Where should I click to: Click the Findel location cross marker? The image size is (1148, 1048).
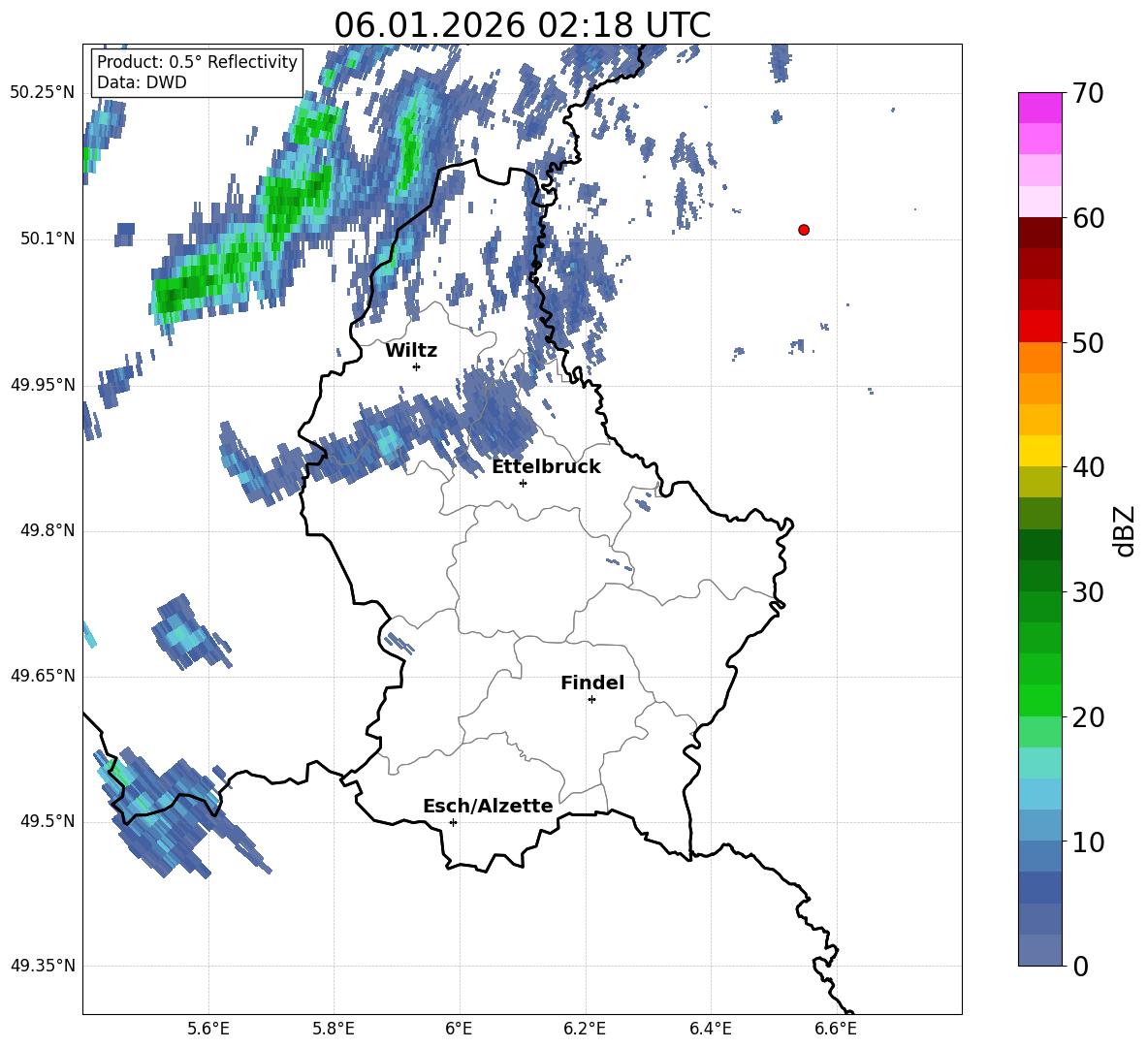click(591, 700)
